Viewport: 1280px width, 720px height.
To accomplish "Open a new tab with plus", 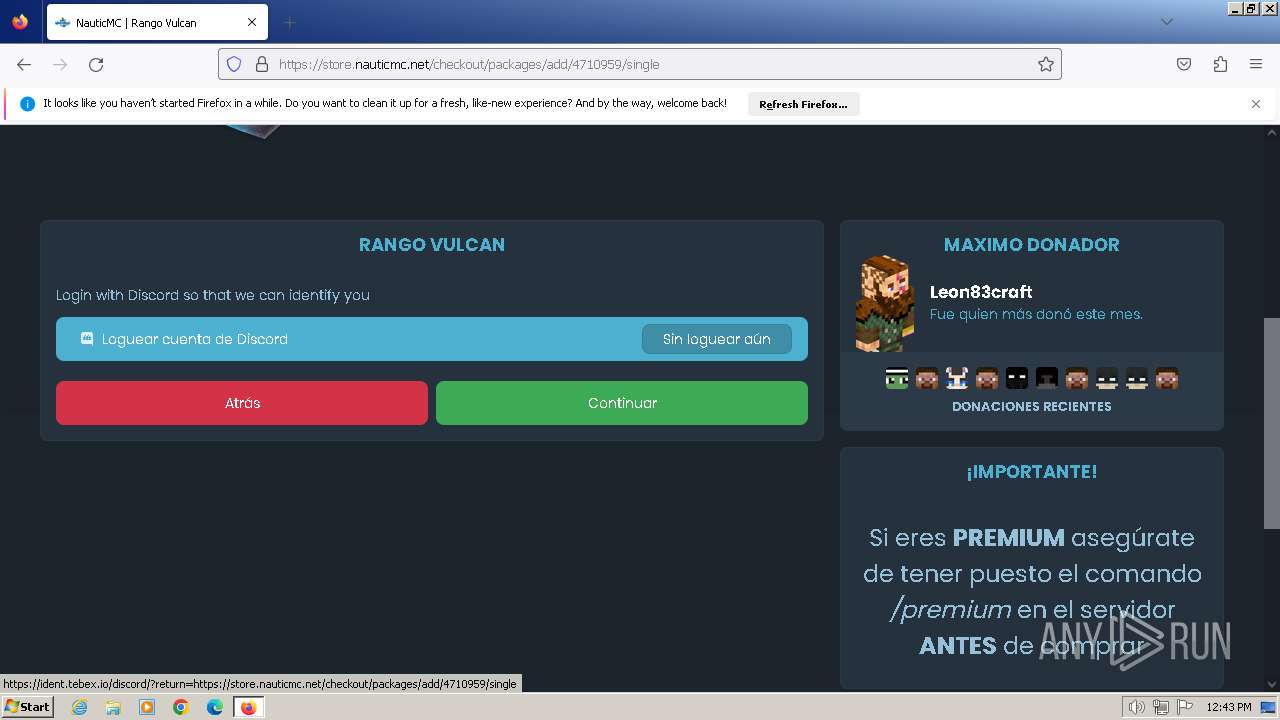I will coord(289,22).
